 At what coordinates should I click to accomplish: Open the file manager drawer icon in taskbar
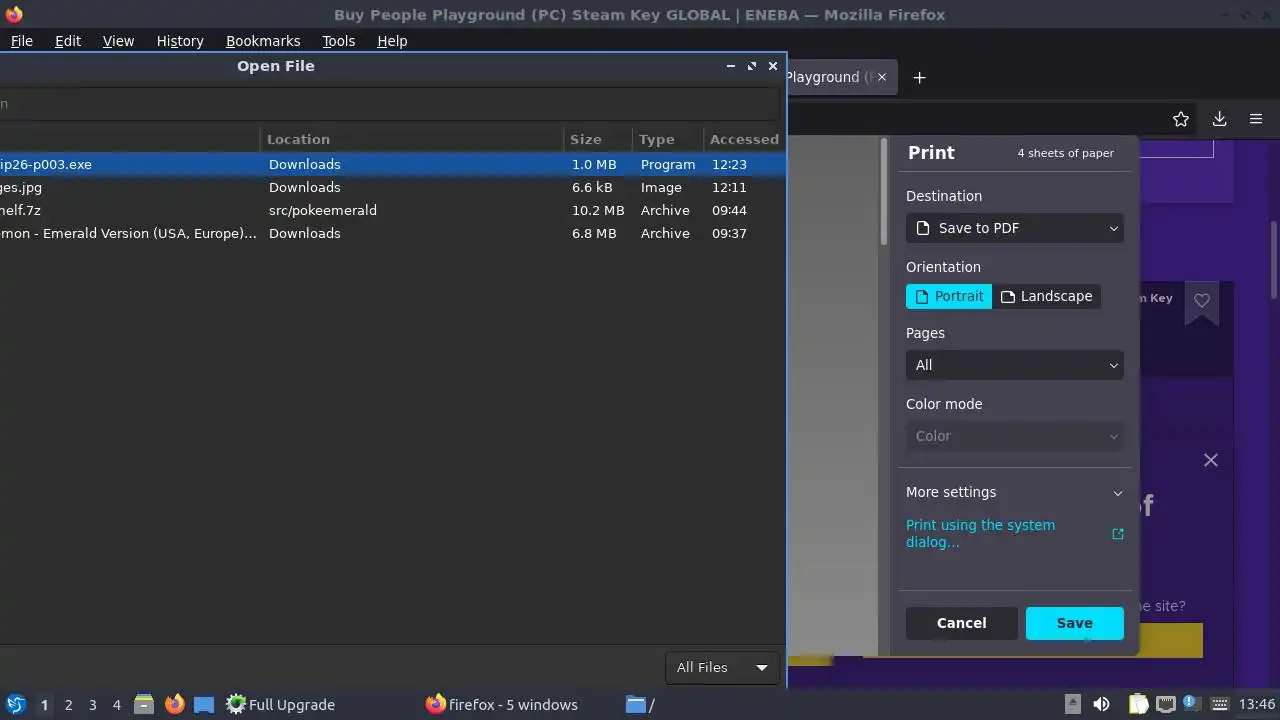click(144, 704)
